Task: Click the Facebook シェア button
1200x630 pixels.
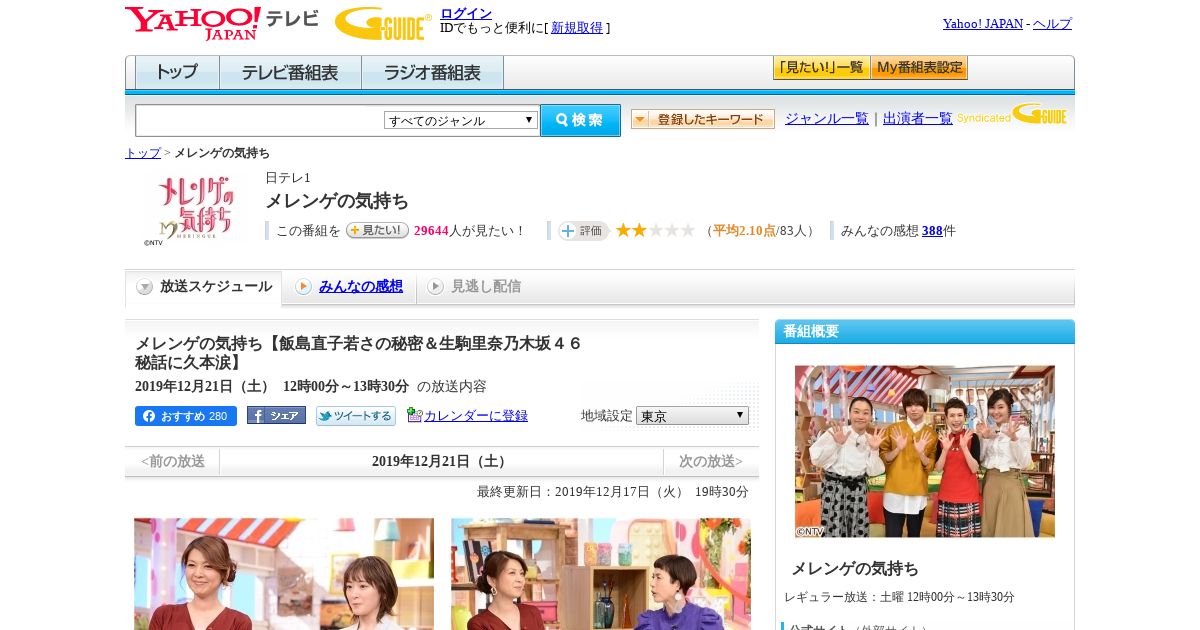Action: click(276, 415)
